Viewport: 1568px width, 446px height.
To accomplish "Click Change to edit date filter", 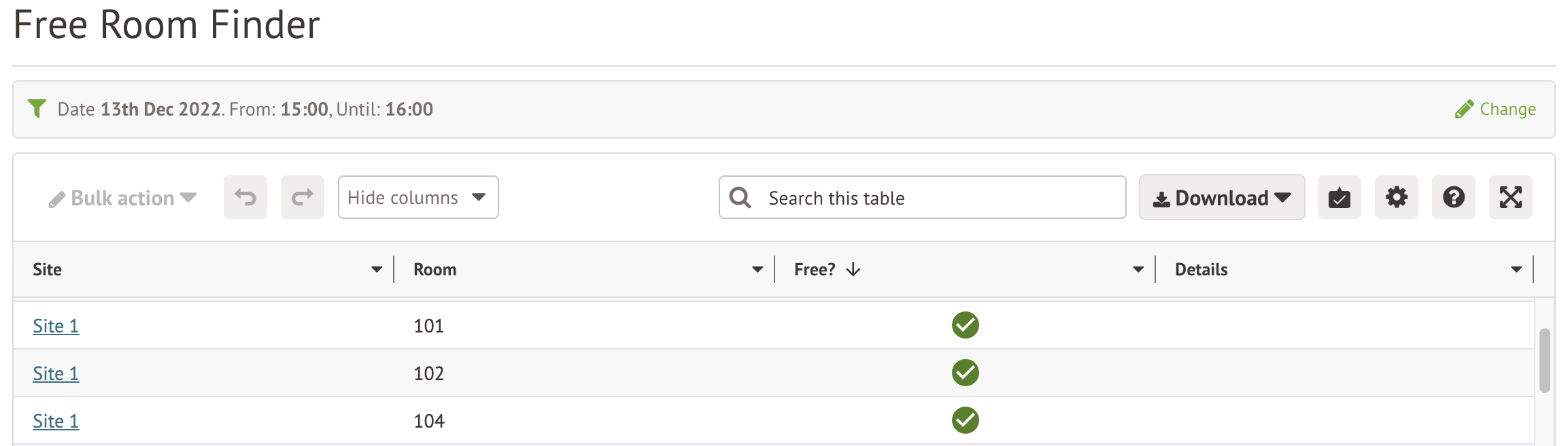I will point(1495,109).
